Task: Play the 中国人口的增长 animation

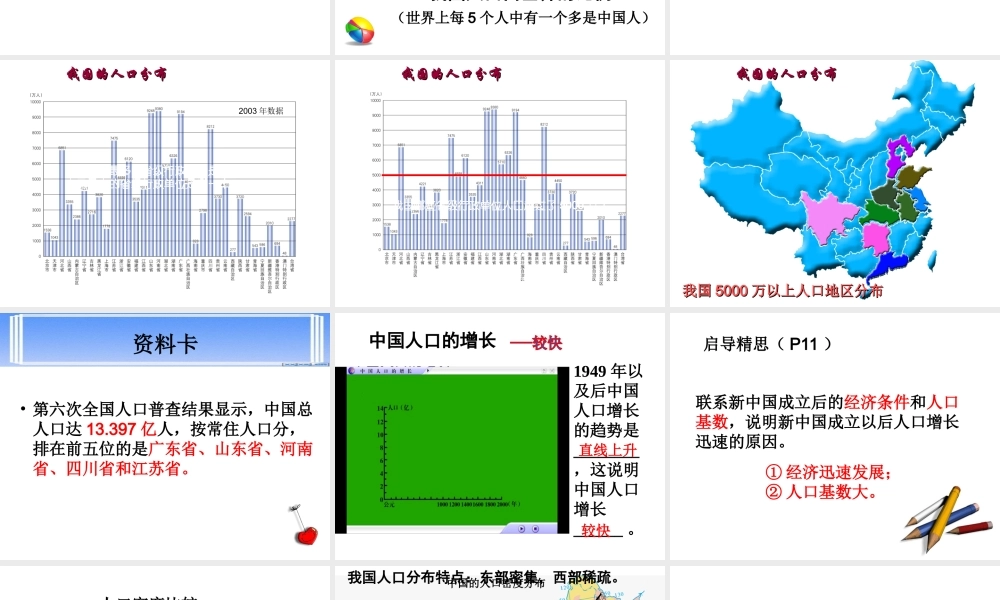Action: point(521,529)
